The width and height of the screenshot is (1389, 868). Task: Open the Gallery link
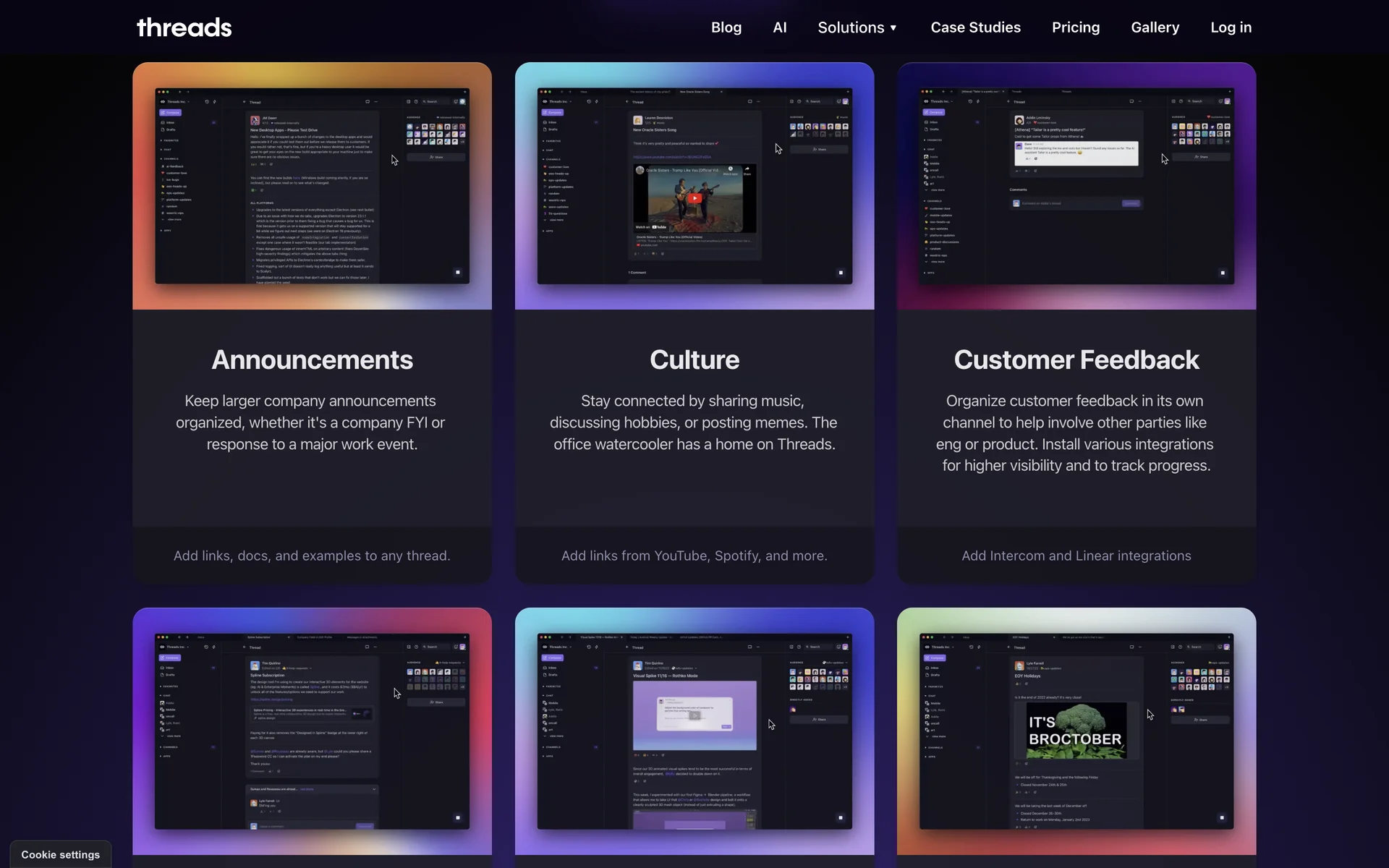tap(1155, 27)
